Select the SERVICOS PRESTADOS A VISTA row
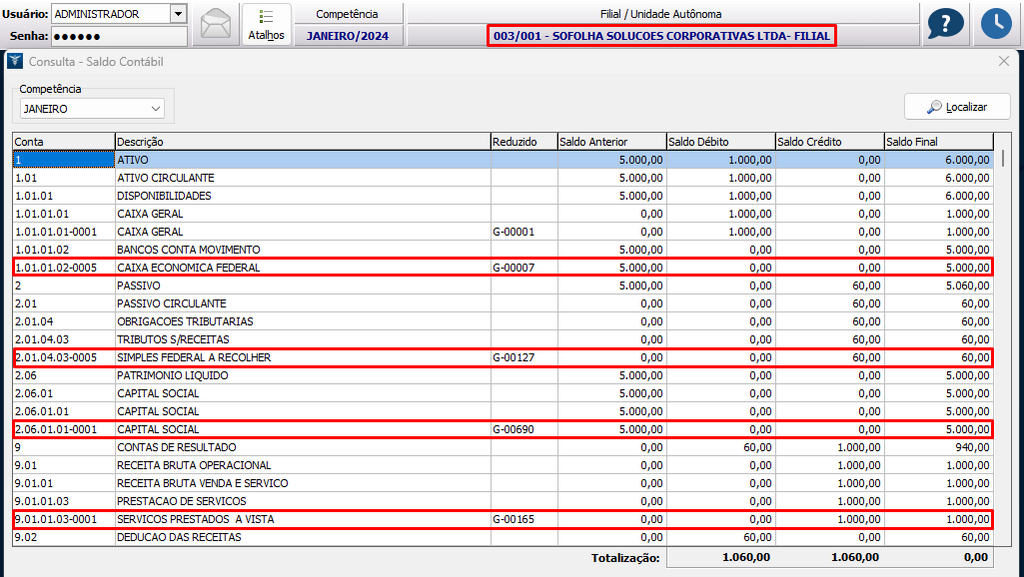The width and height of the screenshot is (1024, 577). (x=195, y=519)
